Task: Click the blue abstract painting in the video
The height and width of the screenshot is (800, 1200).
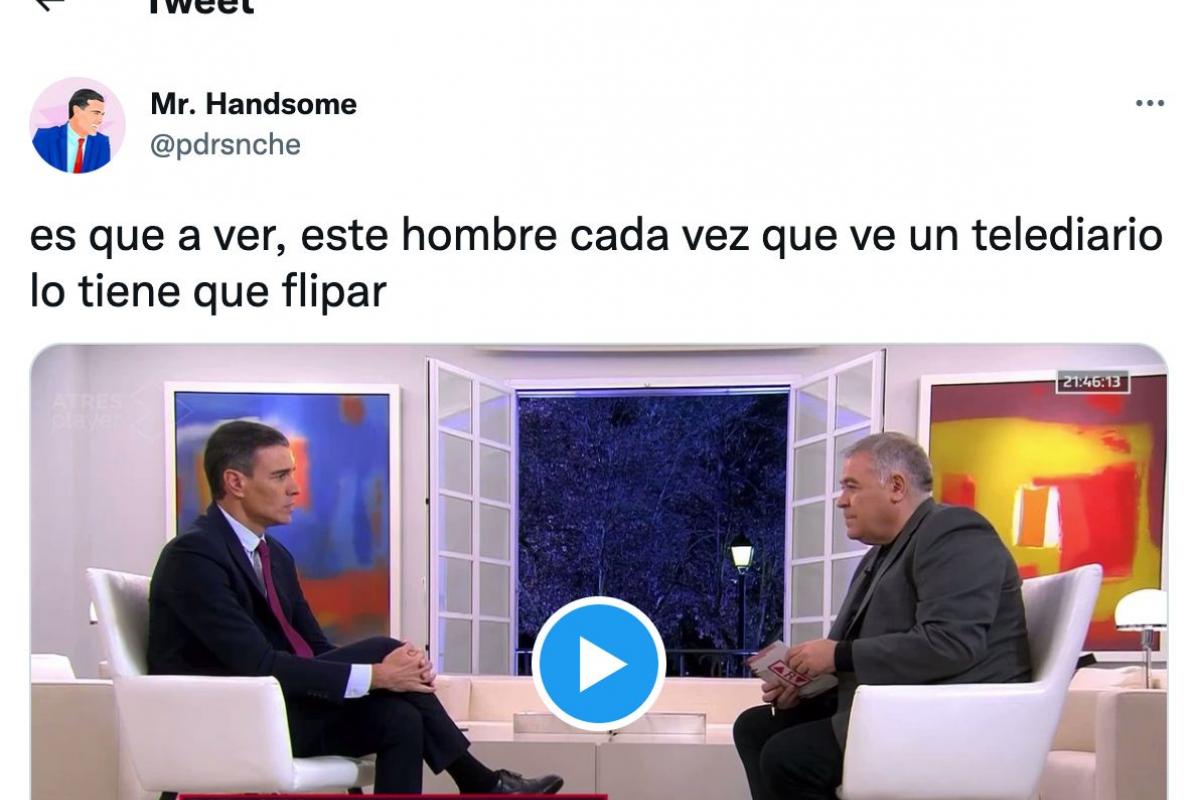Action: (x=282, y=501)
